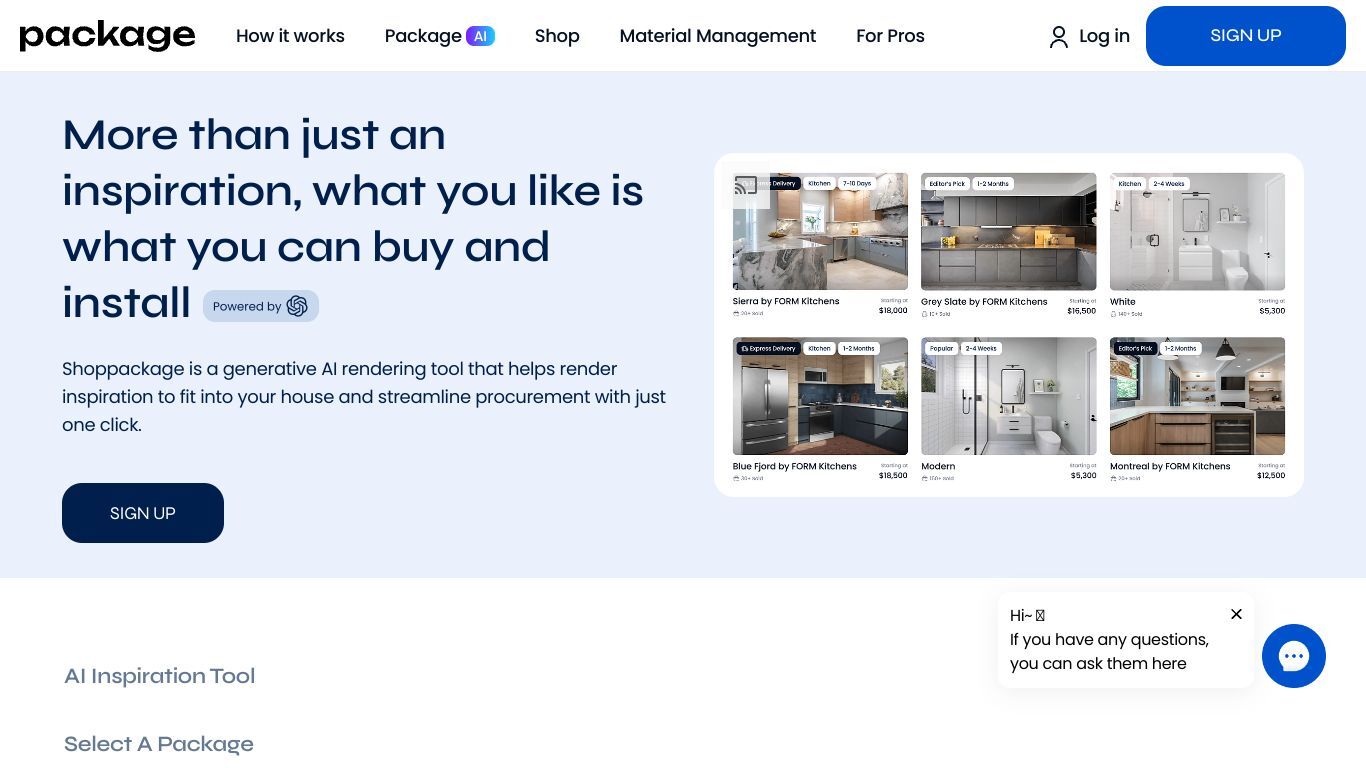Image resolution: width=1366 pixels, height=768 pixels.
Task: Click the Popular tag on Modern card
Action: 941,348
